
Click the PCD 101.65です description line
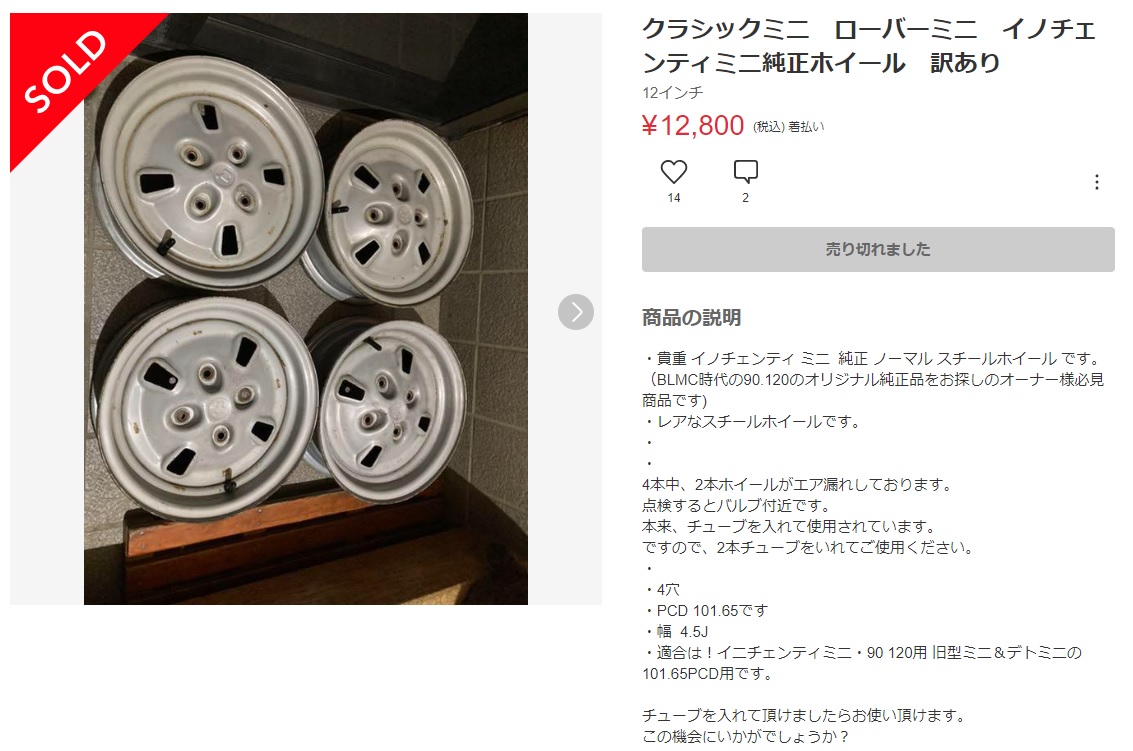click(x=705, y=611)
